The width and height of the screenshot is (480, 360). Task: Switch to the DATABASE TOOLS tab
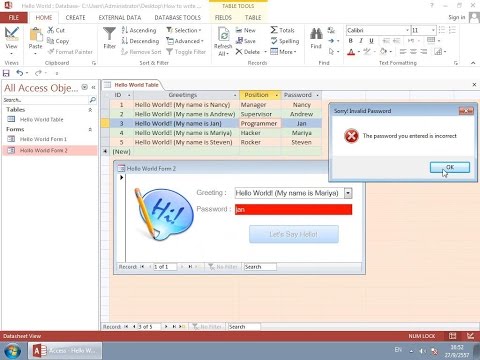[177, 18]
